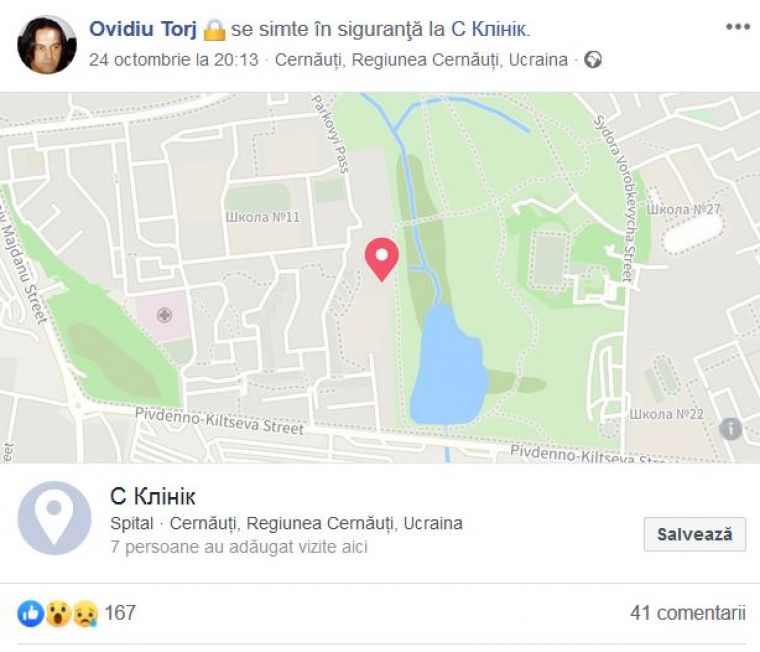This screenshot has width=760, height=652.
Task: Click the С Клінік link in post header
Action: (489, 29)
